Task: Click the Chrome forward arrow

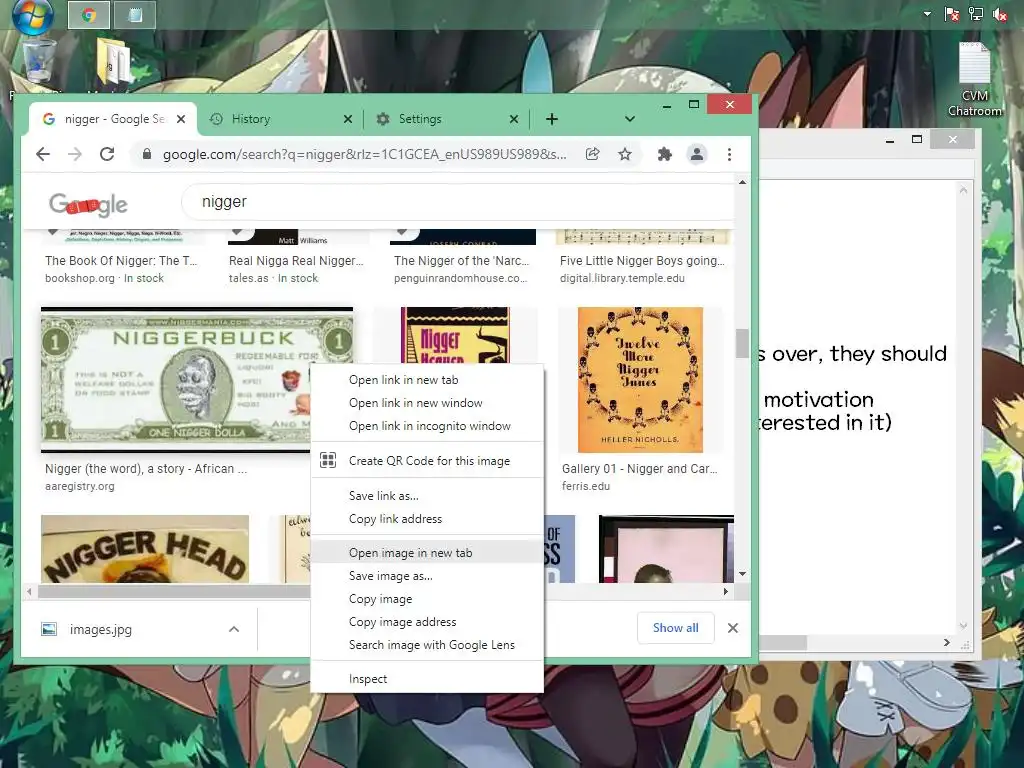Action: tap(75, 154)
